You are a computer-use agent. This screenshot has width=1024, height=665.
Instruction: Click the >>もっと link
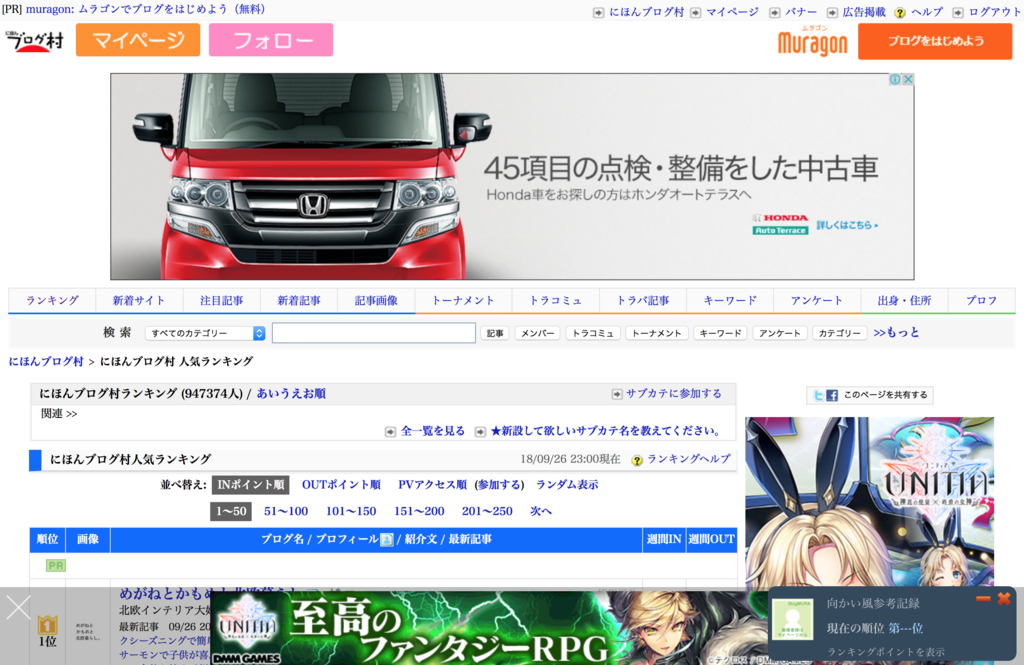click(896, 332)
